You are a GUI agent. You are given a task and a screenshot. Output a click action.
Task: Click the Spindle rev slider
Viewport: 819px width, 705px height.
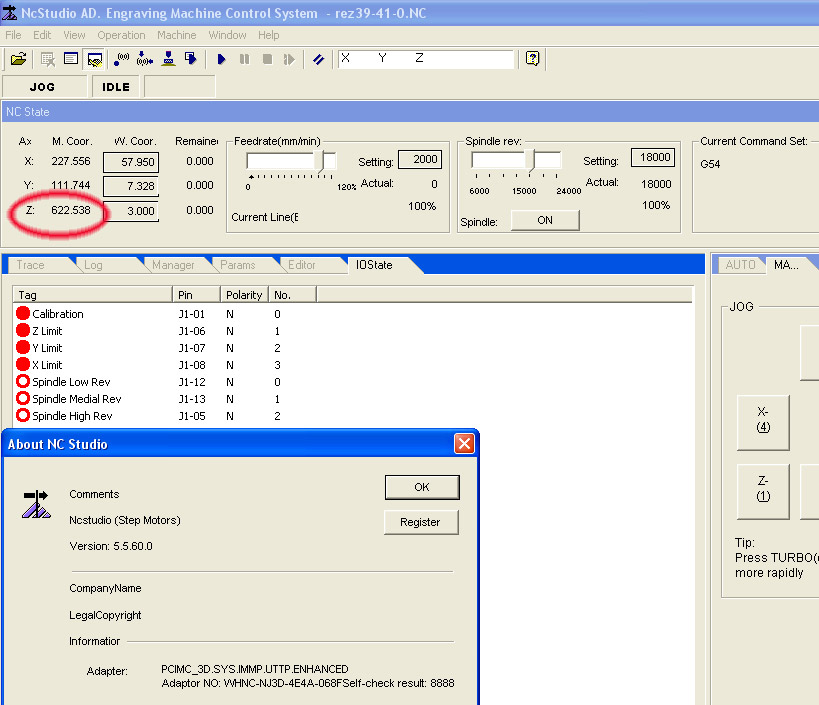point(533,161)
